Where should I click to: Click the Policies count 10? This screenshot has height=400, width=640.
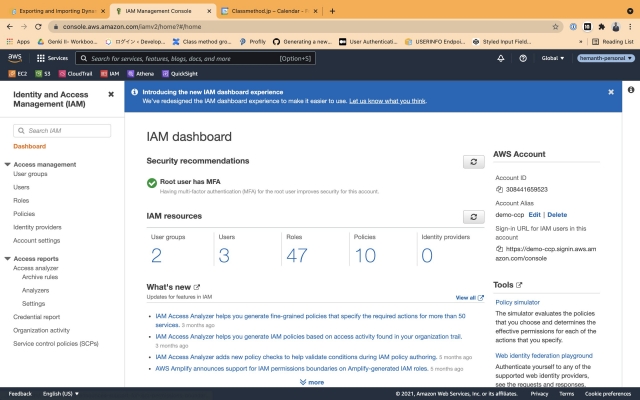click(365, 256)
